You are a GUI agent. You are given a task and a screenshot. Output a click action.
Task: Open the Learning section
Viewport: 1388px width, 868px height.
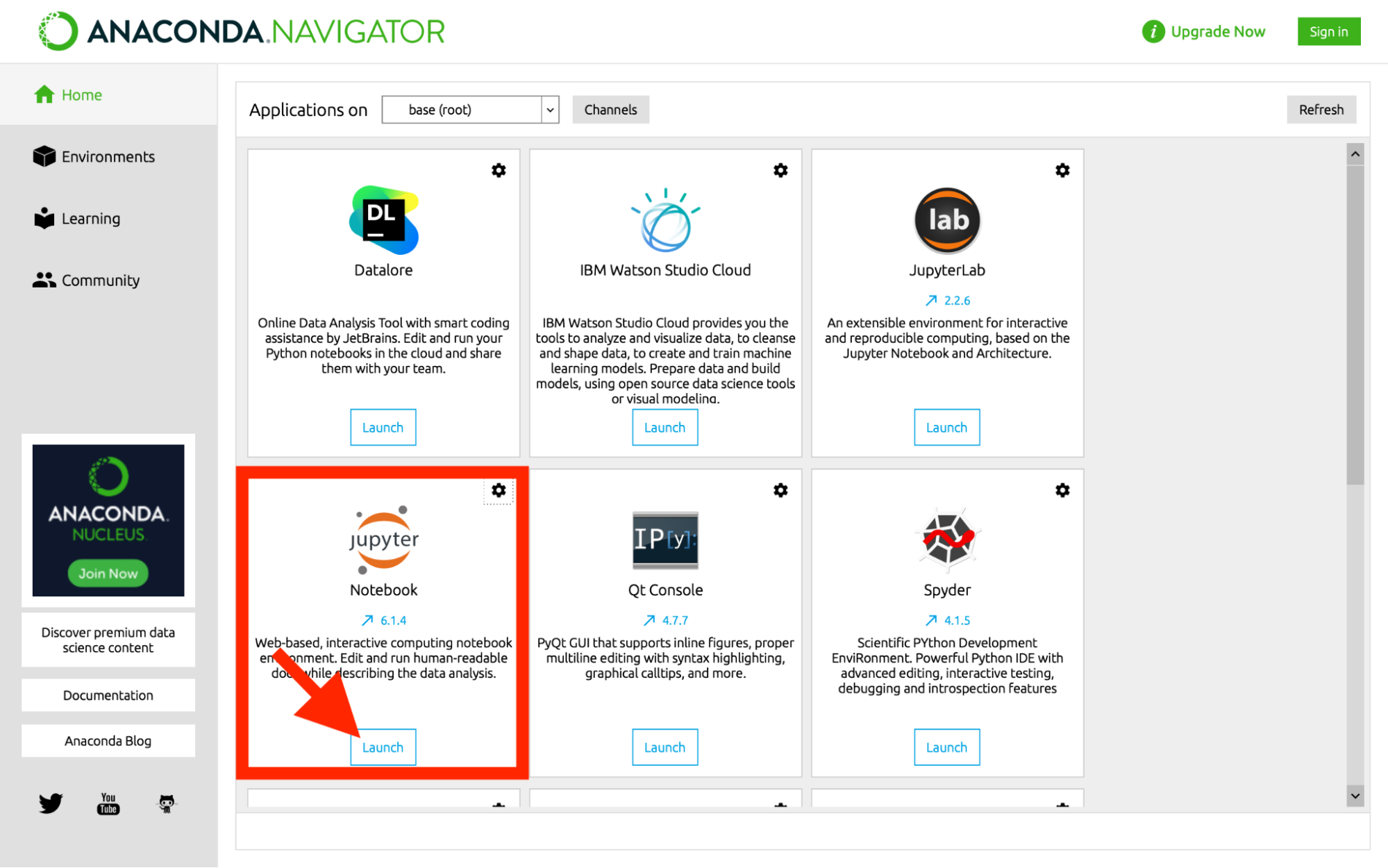tap(91, 218)
